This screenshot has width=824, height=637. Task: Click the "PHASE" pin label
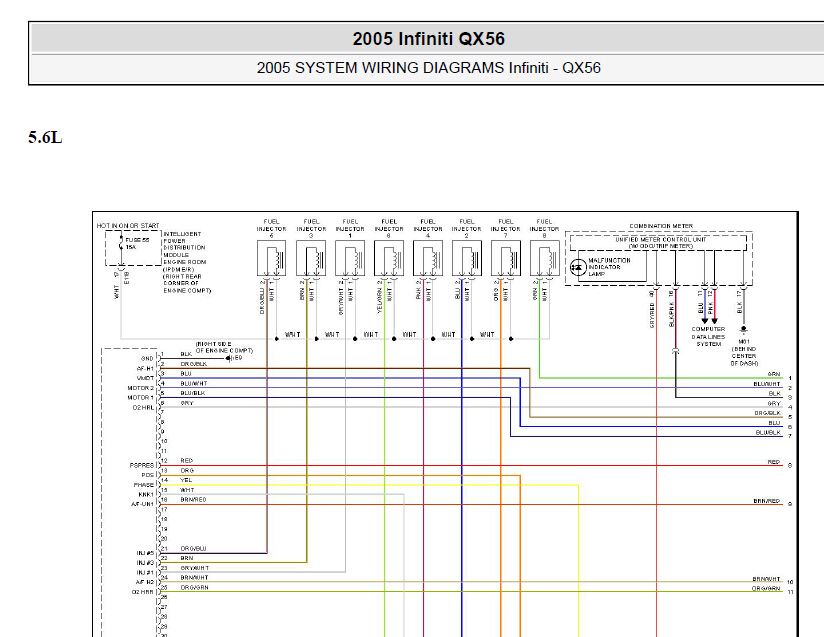[x=143, y=485]
